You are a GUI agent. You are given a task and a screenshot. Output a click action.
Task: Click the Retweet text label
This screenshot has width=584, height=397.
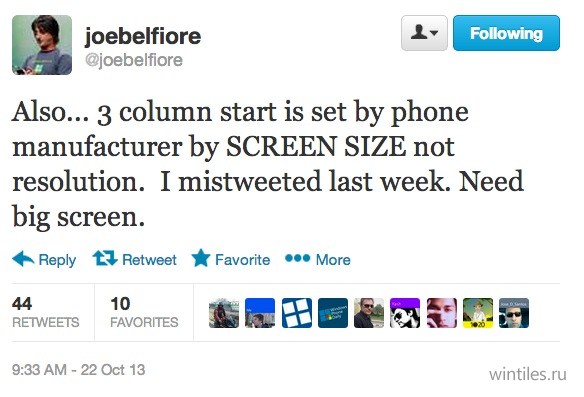pos(149,260)
